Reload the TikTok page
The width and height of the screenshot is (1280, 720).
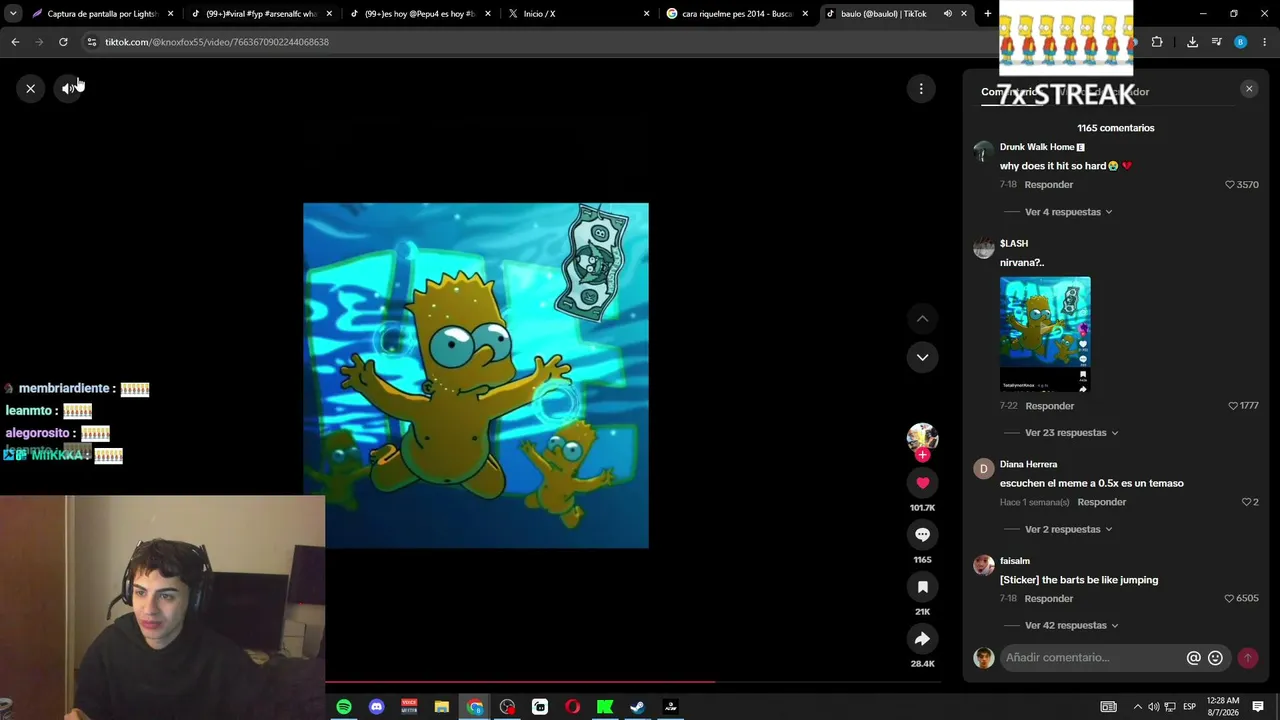click(63, 42)
